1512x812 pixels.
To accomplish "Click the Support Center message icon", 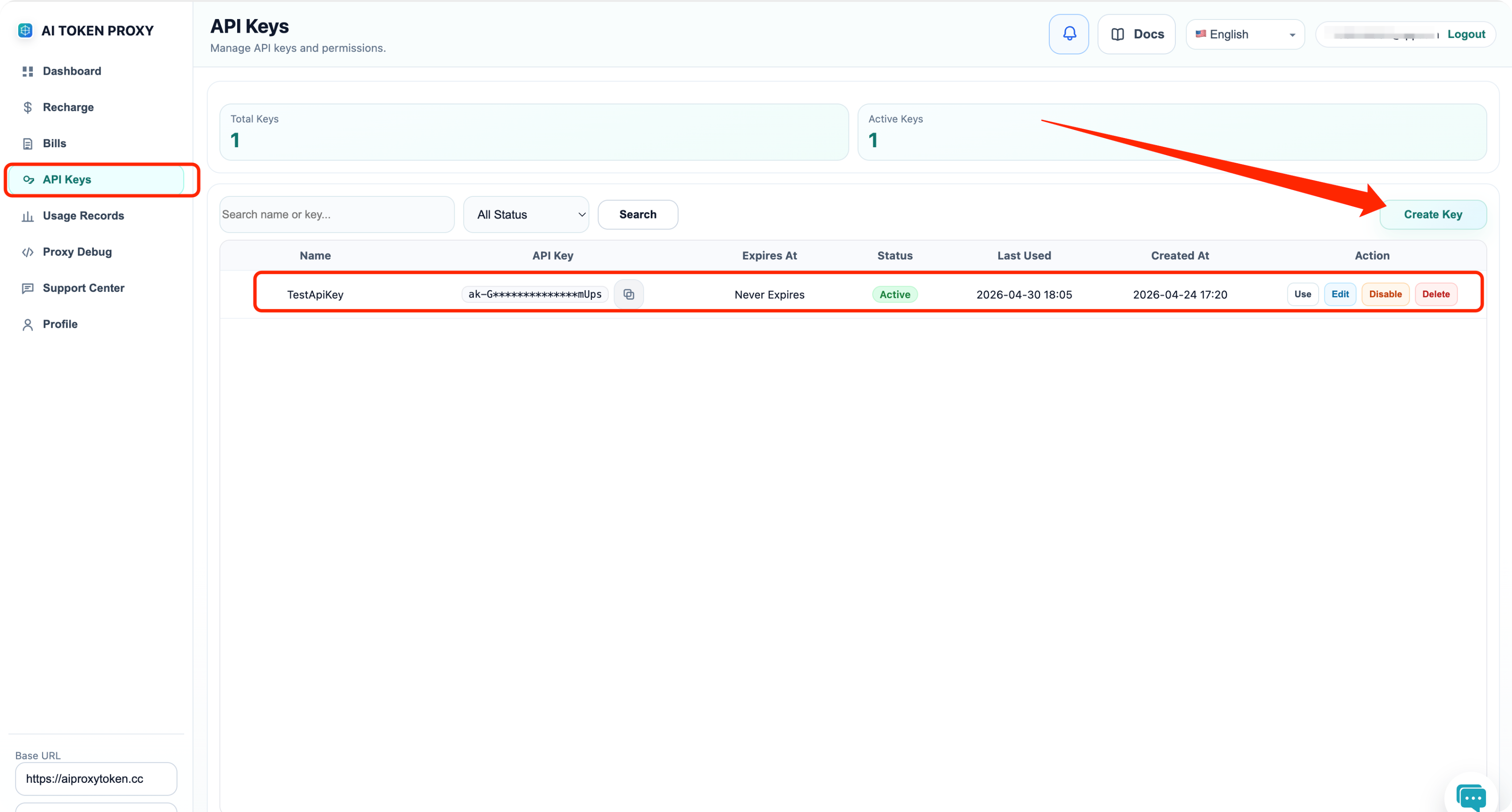I will click(27, 289).
